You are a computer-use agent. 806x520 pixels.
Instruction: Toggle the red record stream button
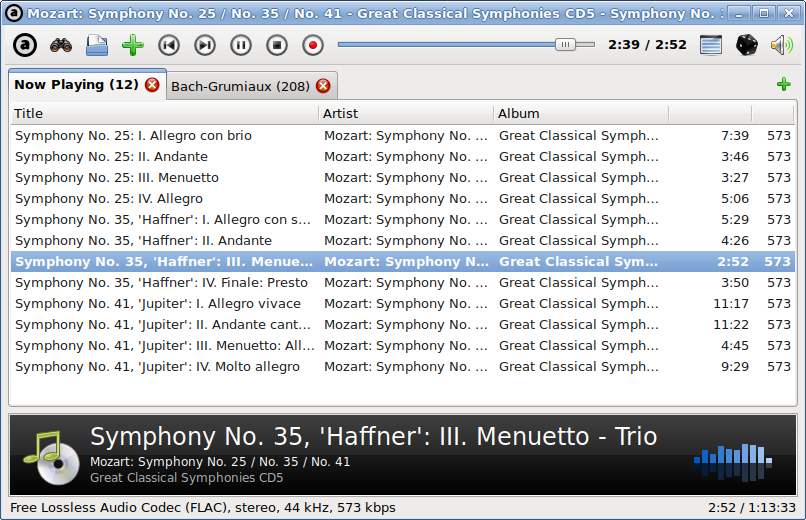tap(313, 45)
